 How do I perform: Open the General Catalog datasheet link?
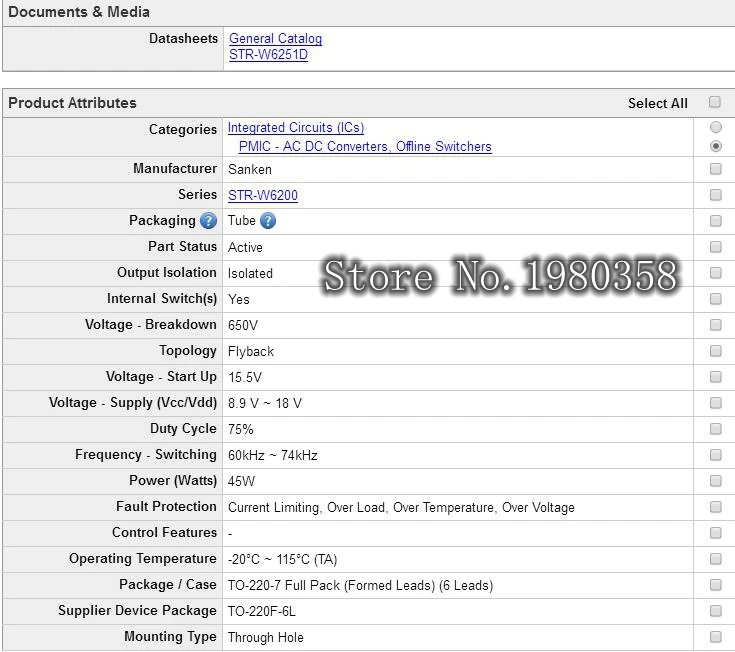[275, 38]
